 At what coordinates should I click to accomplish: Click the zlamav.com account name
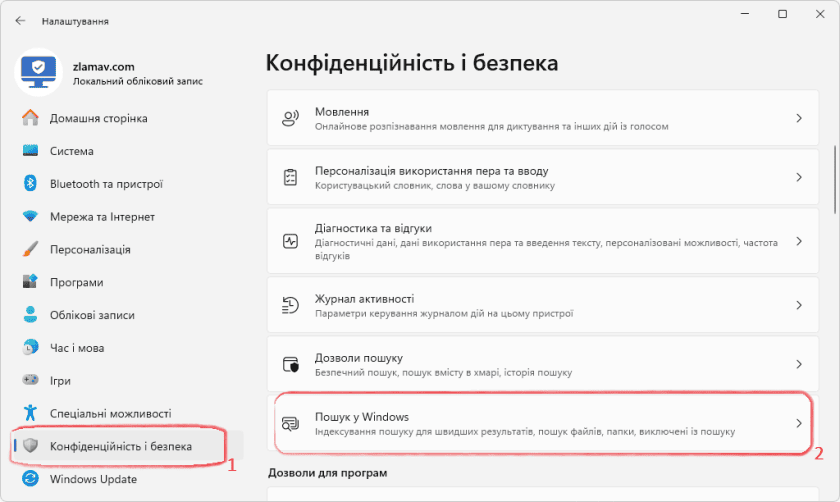tap(103, 66)
